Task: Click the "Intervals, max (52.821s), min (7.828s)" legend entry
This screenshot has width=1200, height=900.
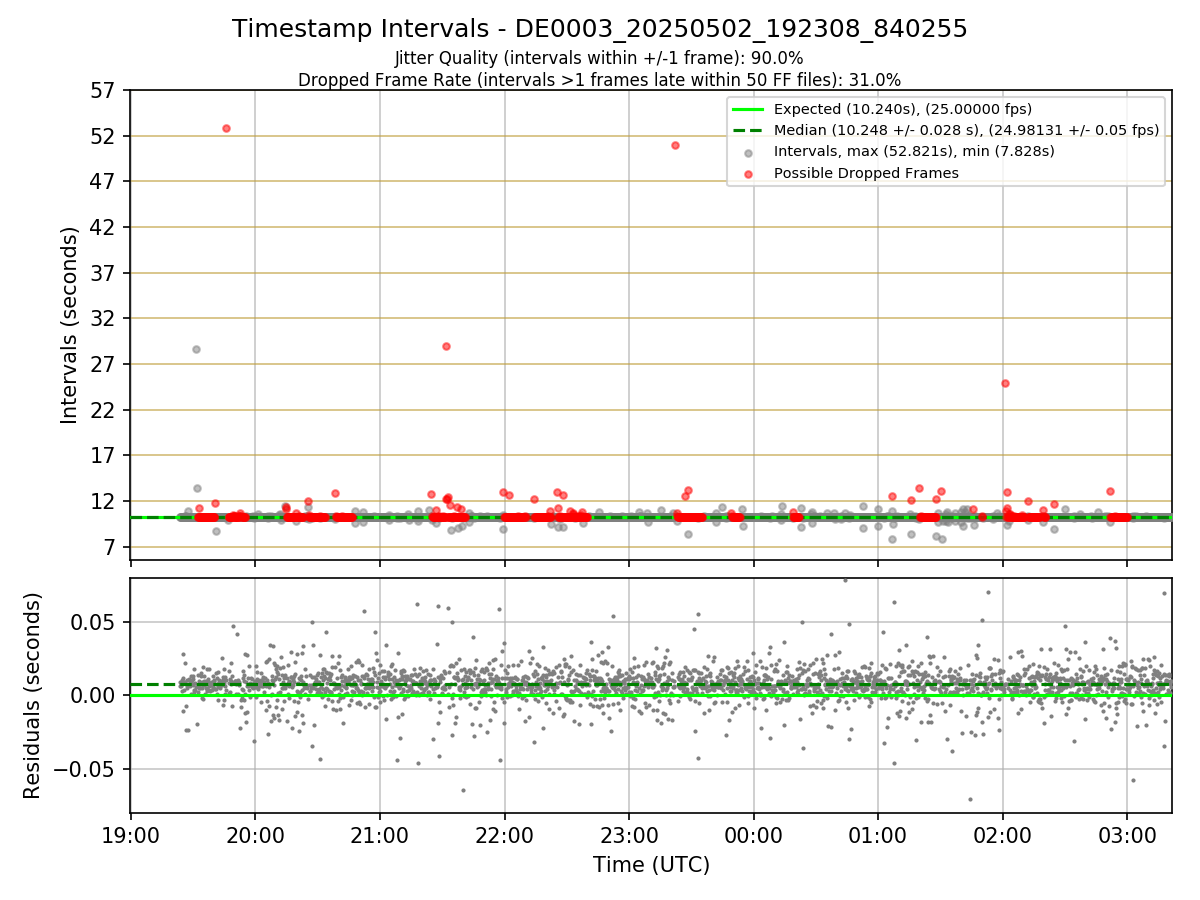Action: (x=914, y=151)
